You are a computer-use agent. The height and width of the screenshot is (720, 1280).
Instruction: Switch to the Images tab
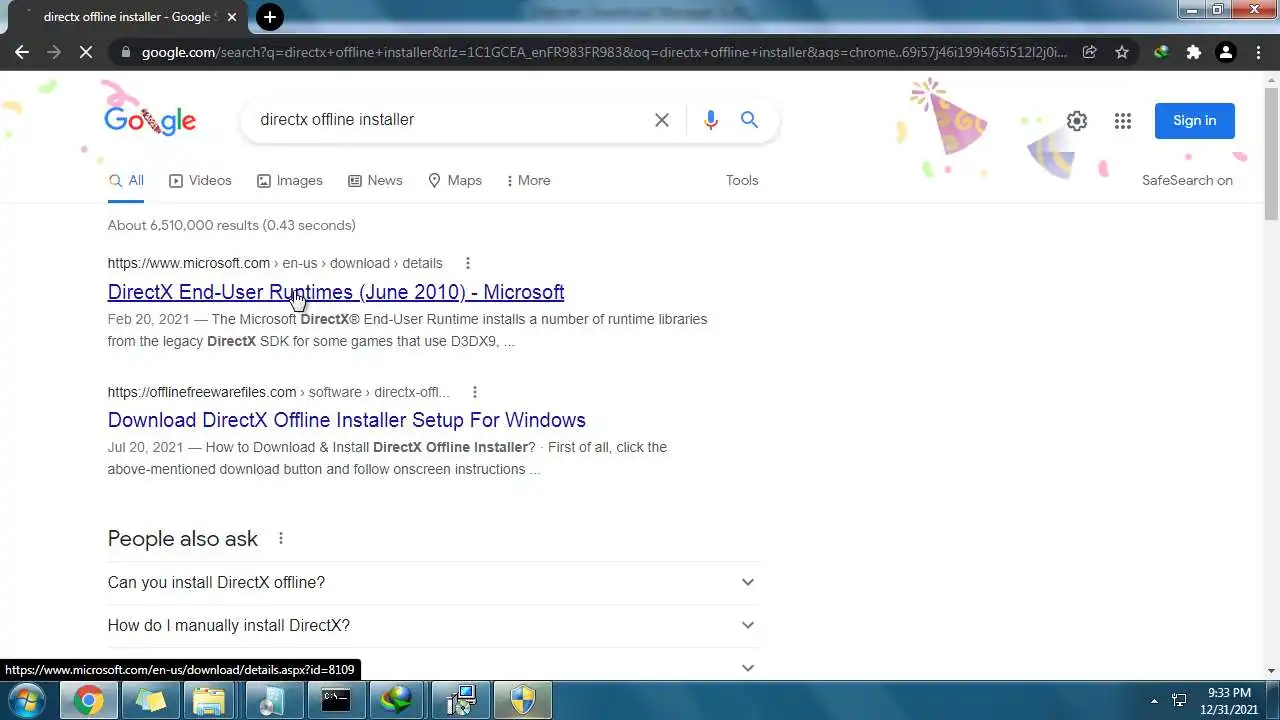tap(289, 181)
